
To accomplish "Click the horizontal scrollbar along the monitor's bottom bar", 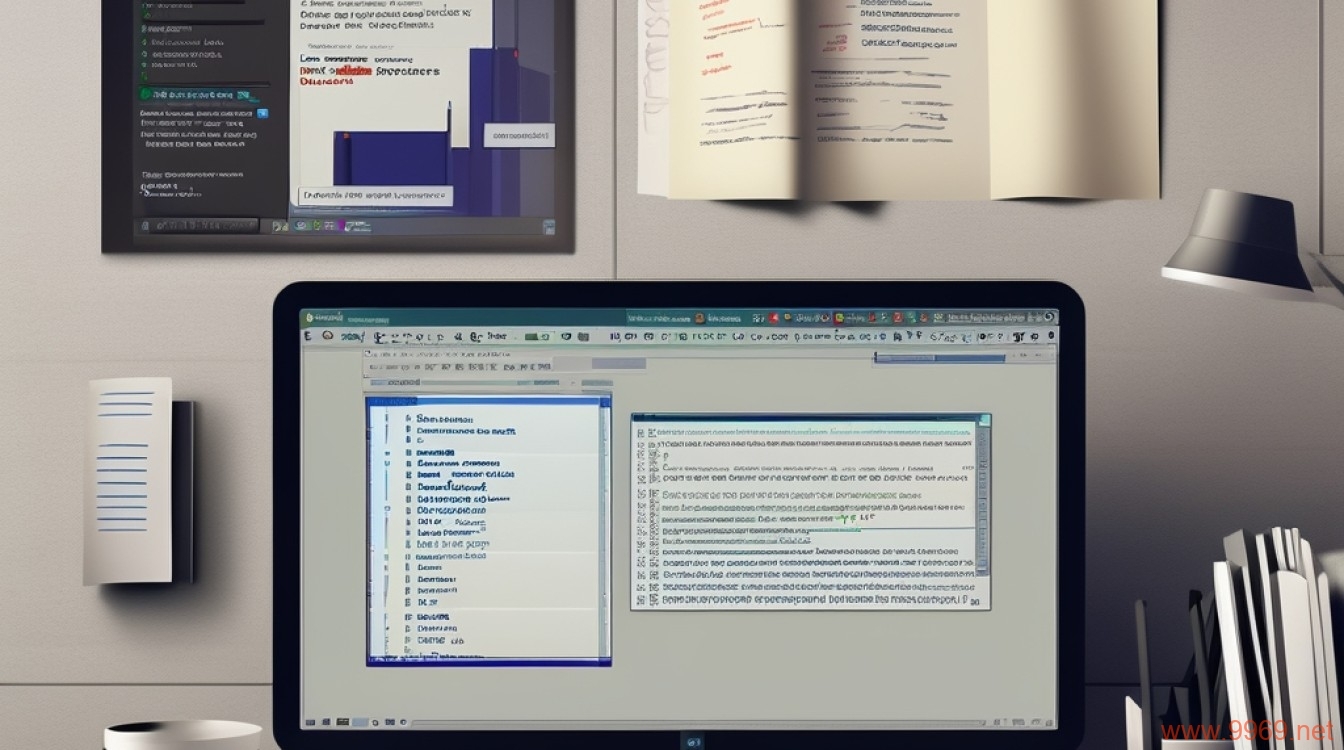I will (x=700, y=722).
